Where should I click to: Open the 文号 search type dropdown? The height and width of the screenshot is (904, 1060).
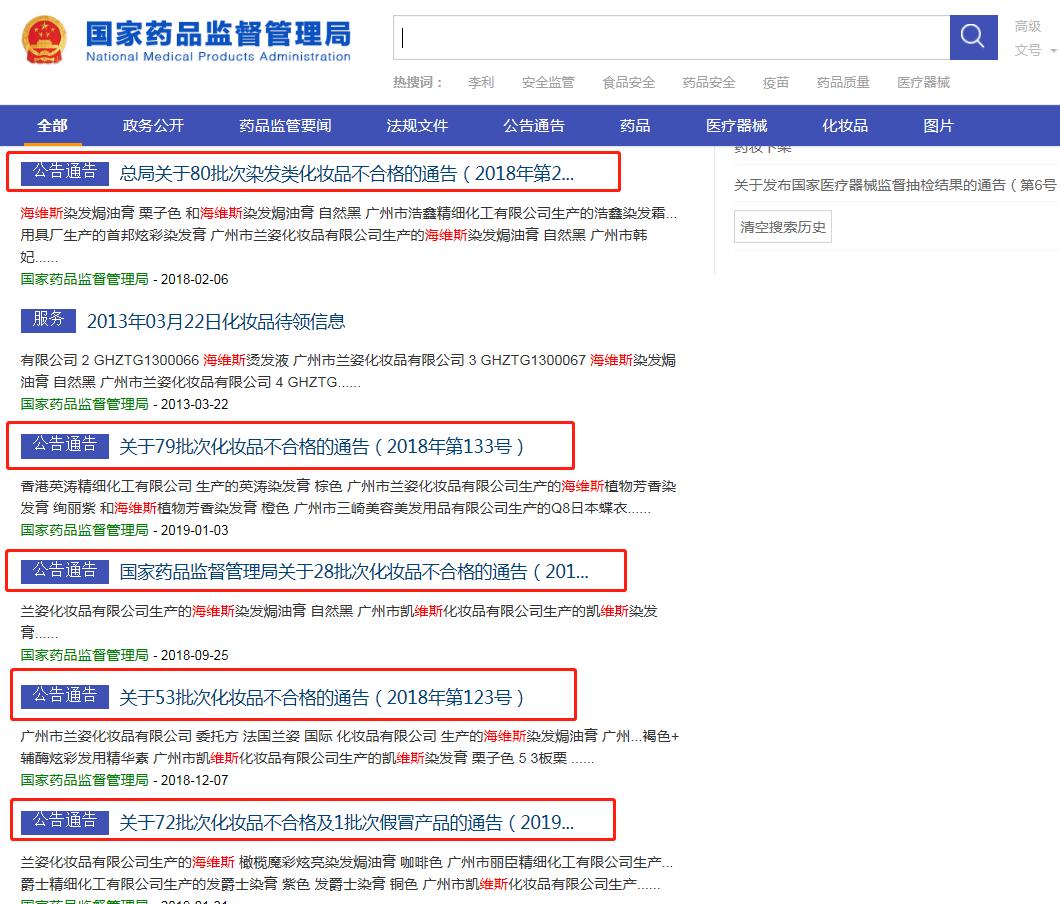click(x=1029, y=50)
